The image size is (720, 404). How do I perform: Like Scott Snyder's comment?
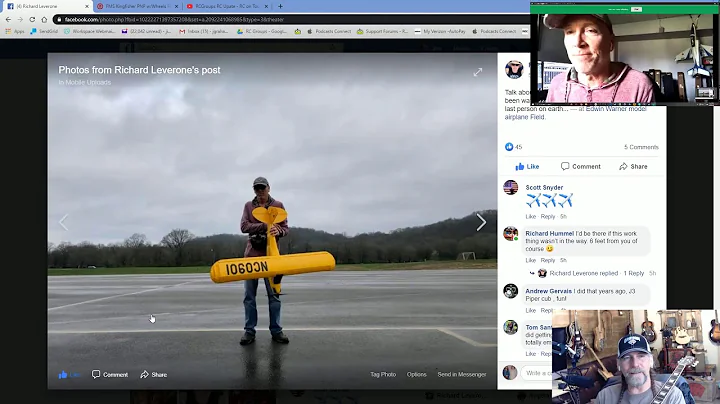tap(530, 217)
